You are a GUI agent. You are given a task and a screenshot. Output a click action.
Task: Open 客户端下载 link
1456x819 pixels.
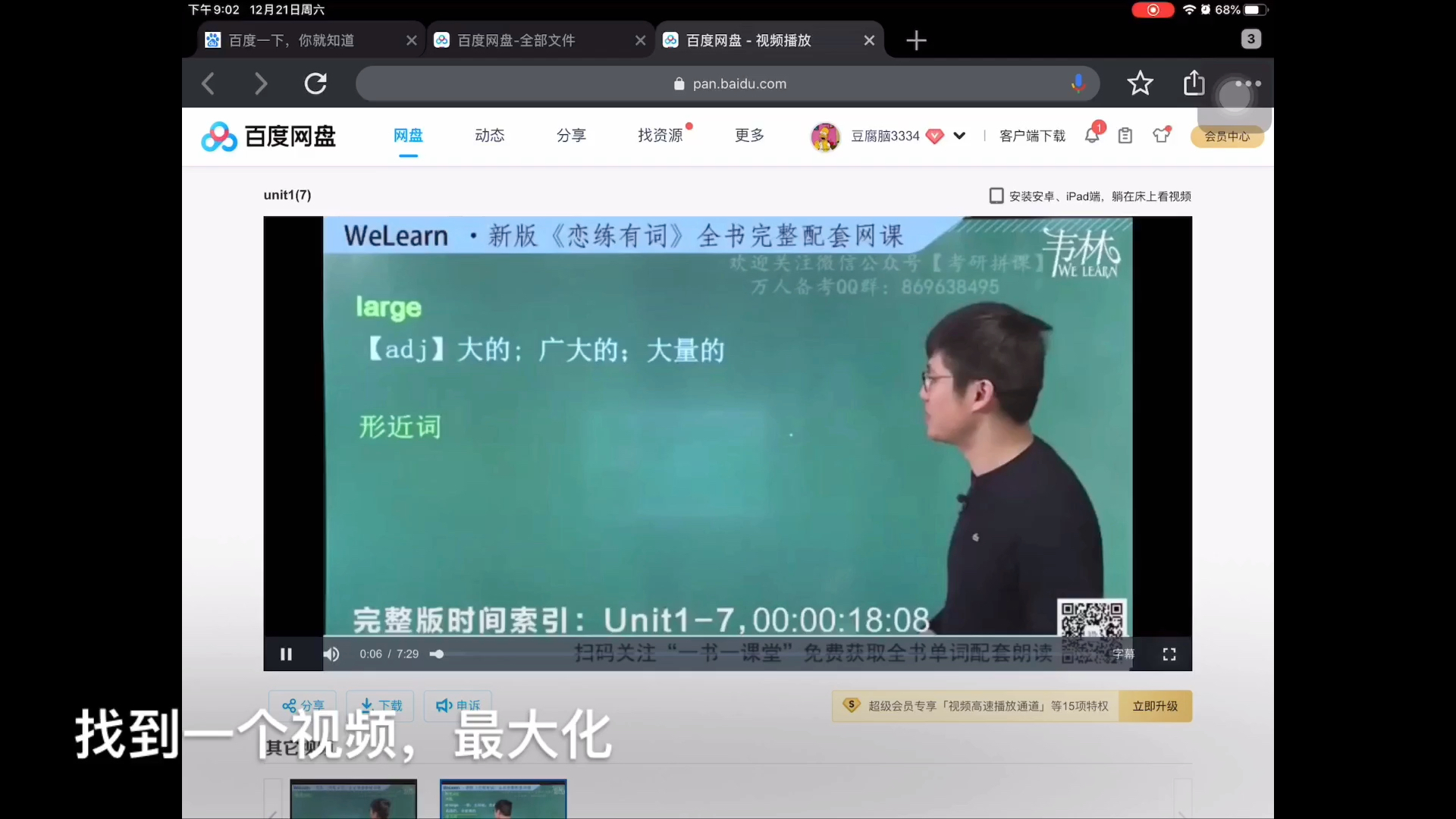pyautogui.click(x=1032, y=136)
